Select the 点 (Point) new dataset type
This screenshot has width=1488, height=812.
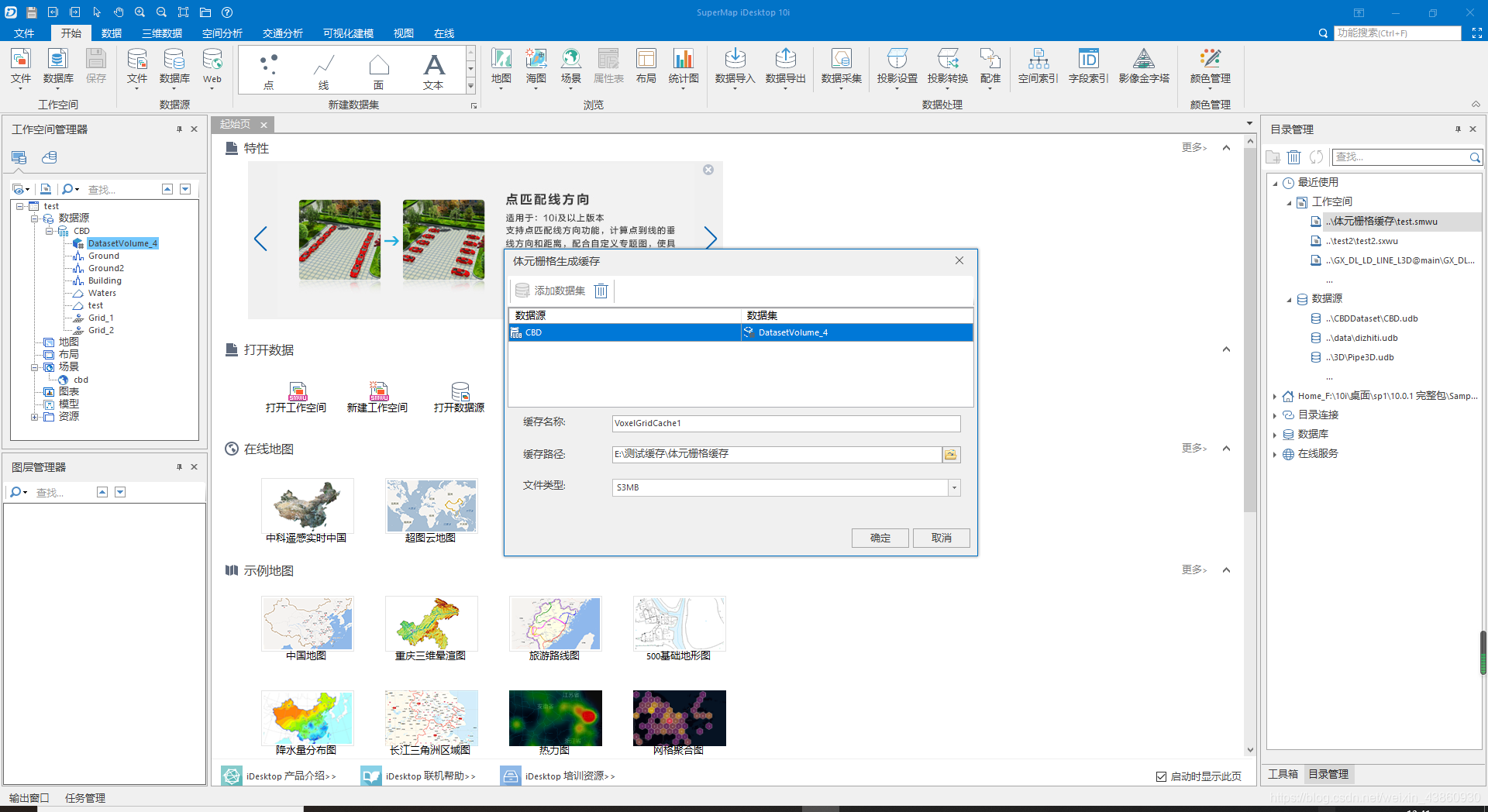(269, 71)
